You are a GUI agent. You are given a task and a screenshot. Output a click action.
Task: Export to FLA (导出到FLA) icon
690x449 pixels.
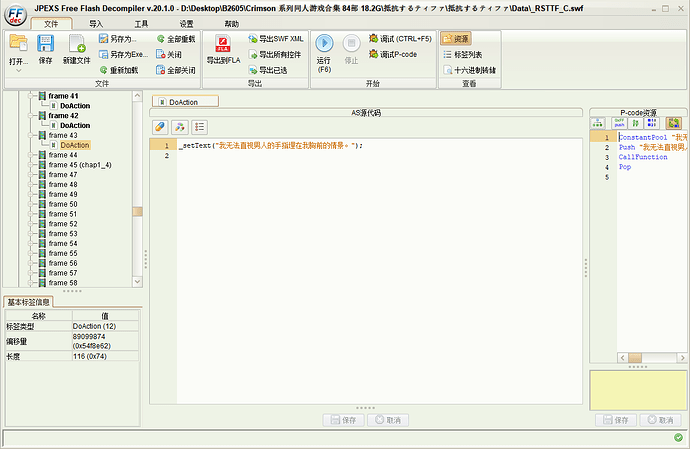click(223, 44)
